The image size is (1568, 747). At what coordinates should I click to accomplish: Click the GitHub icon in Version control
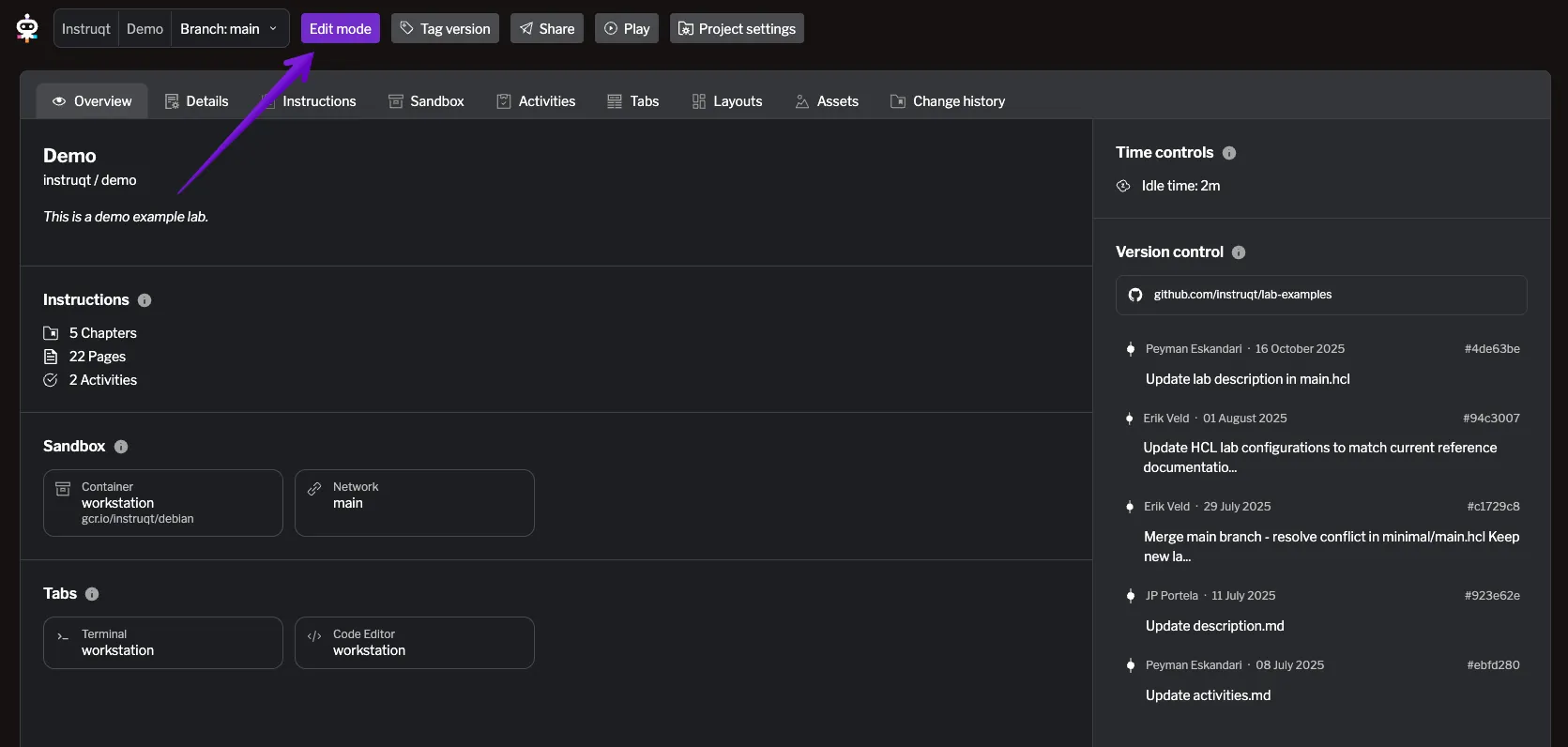1135,295
